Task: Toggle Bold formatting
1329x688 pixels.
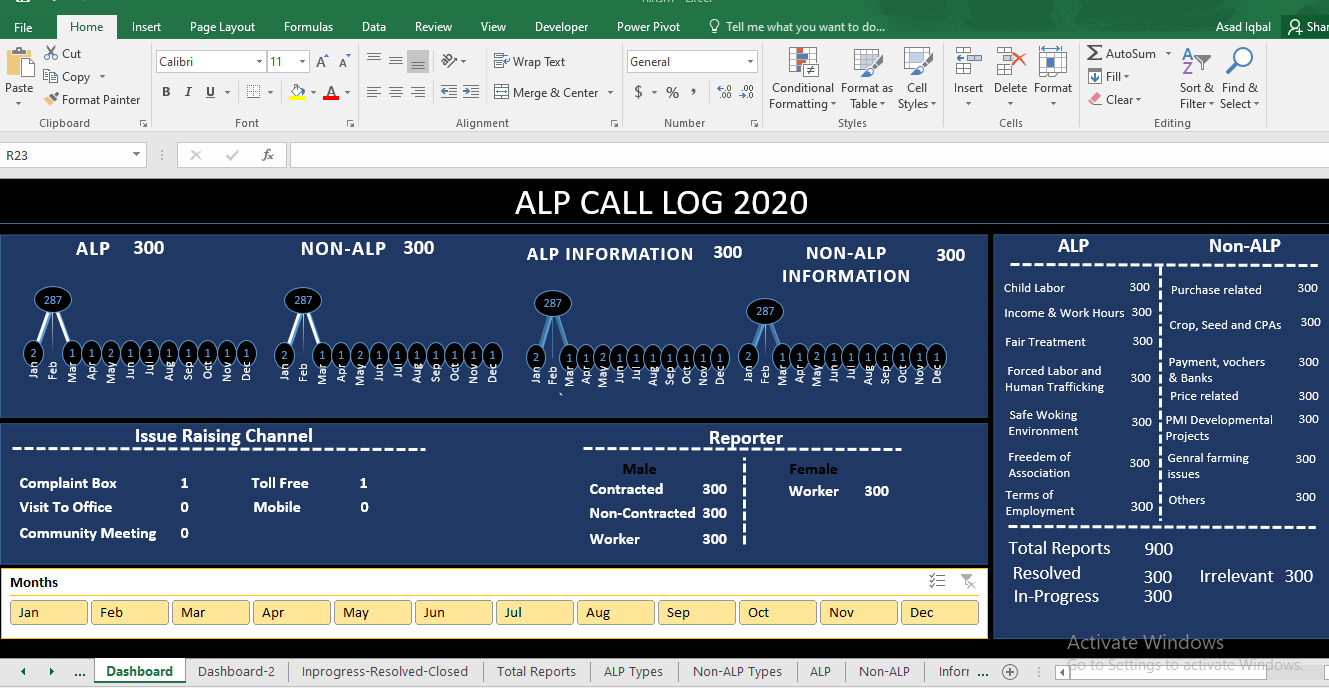Action: 166,92
